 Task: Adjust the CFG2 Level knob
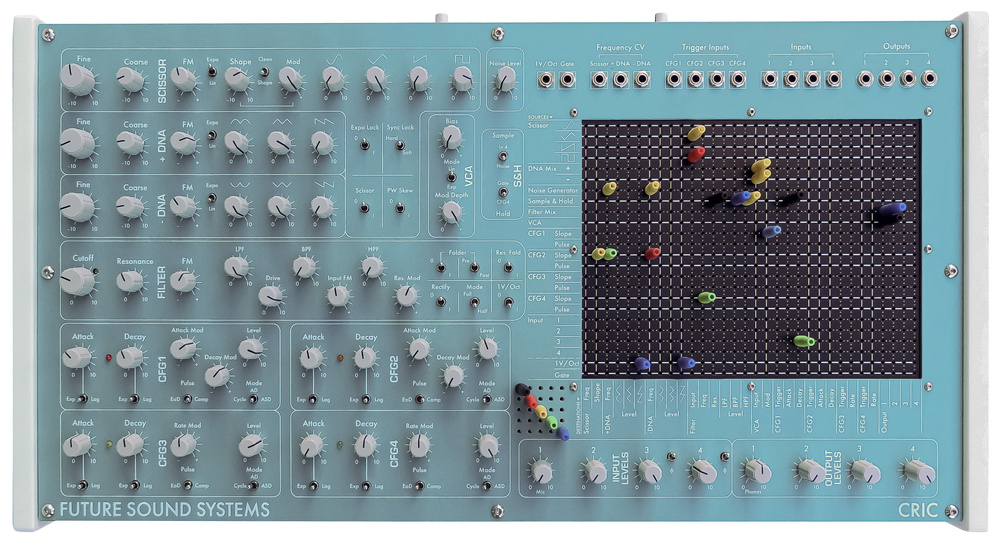[487, 349]
